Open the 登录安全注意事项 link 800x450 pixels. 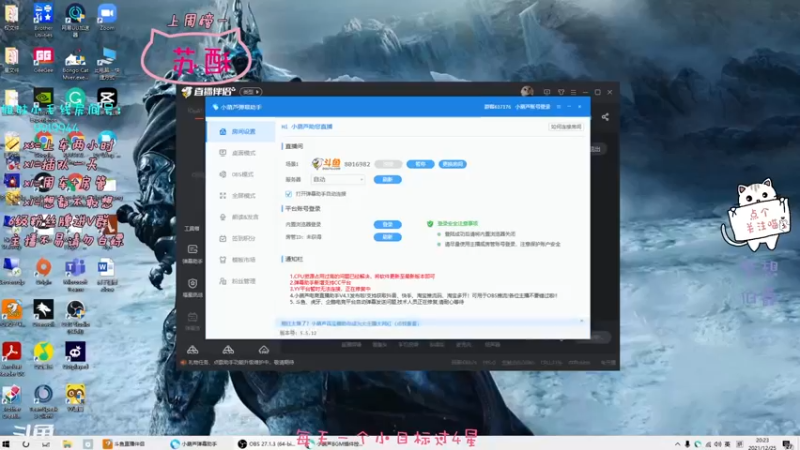point(457,223)
